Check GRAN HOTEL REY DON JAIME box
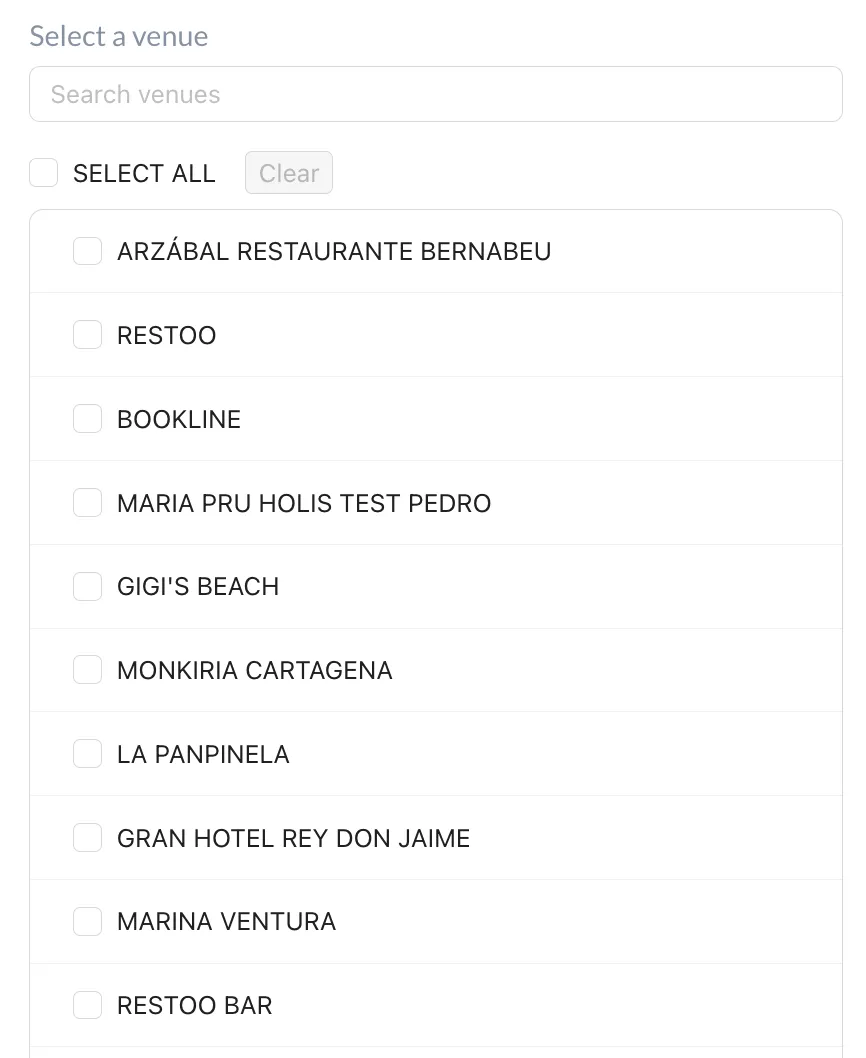The width and height of the screenshot is (866, 1058). (x=87, y=837)
